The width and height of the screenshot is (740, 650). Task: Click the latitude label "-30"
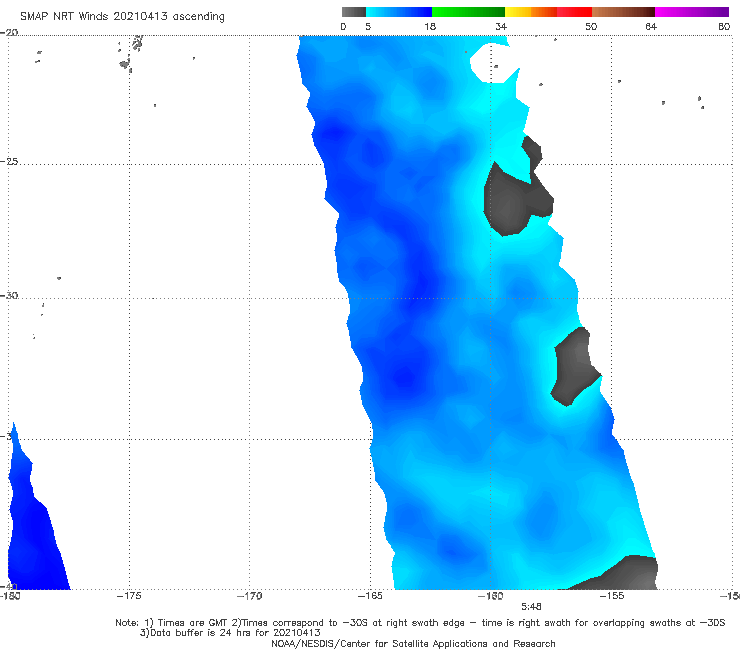(x=9, y=296)
